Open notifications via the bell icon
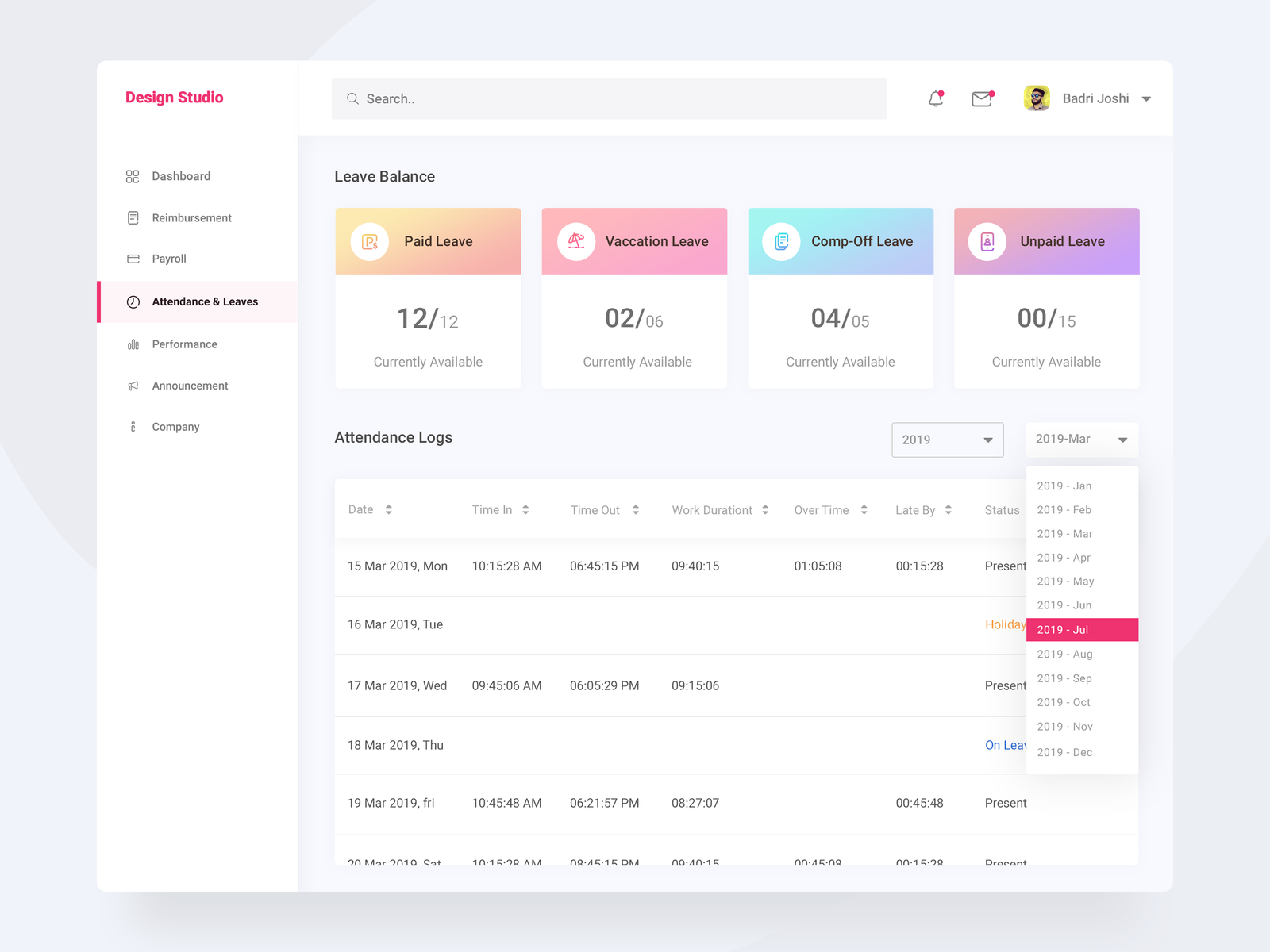The image size is (1270, 952). pyautogui.click(x=935, y=98)
